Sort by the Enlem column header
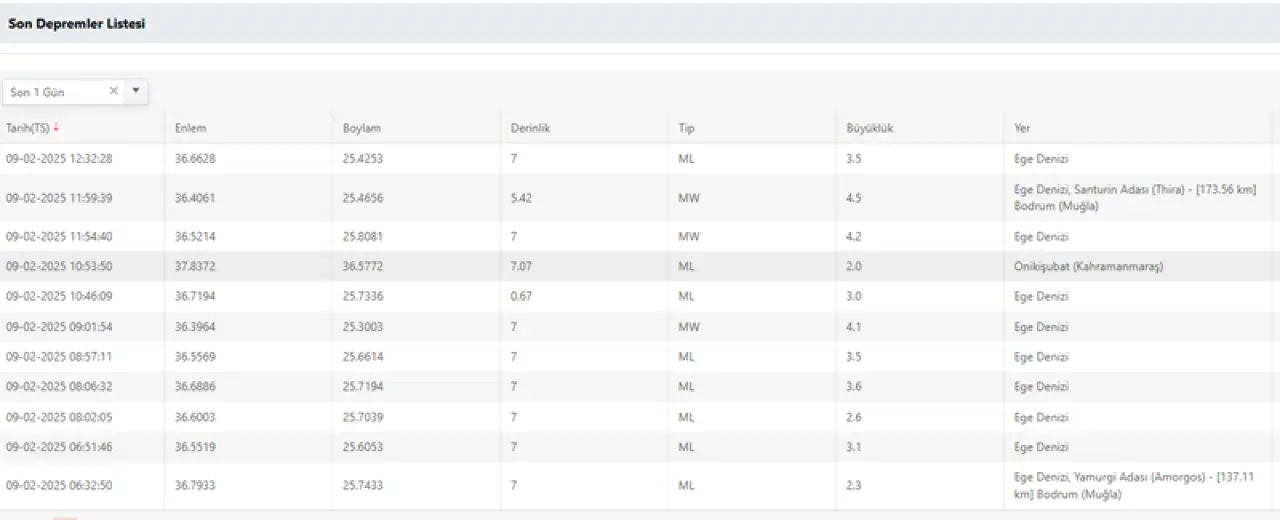1280x520 pixels. pos(190,128)
